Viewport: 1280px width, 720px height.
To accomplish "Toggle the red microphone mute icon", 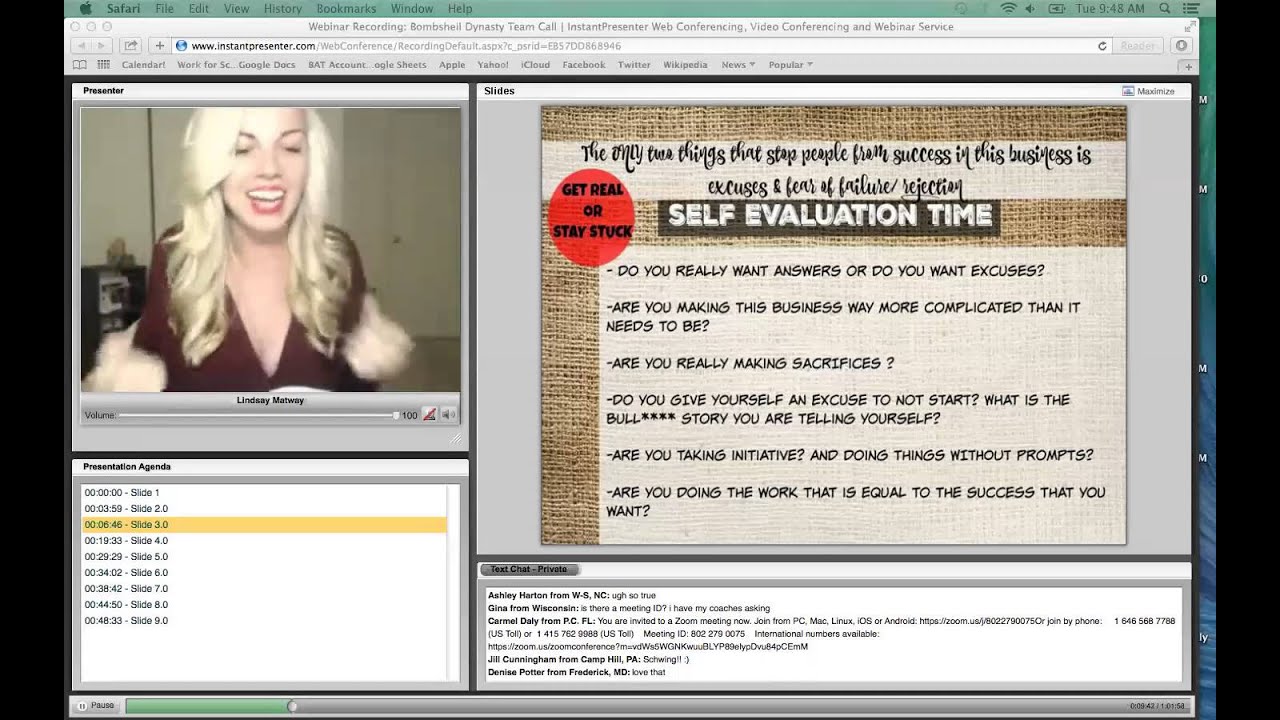I will click(x=430, y=415).
